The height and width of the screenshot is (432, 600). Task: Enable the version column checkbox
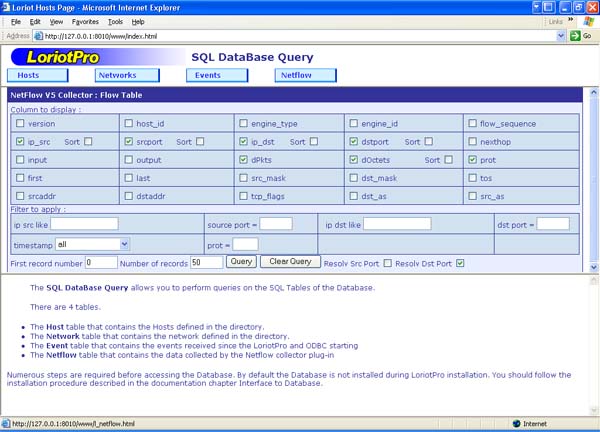point(20,124)
